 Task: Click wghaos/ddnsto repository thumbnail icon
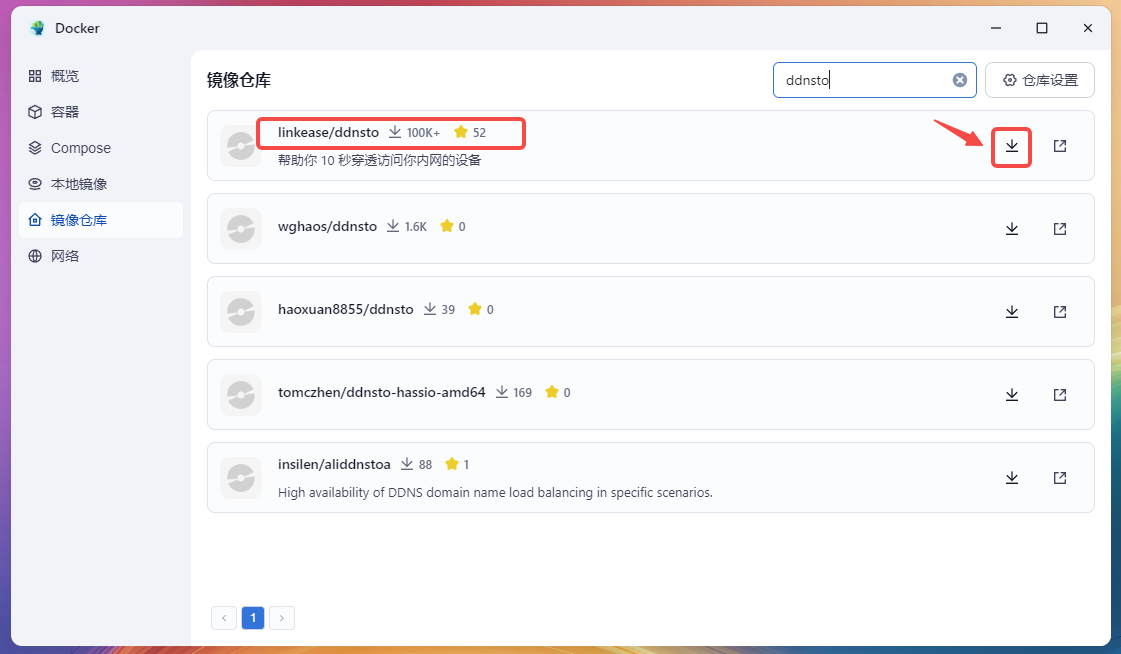click(x=241, y=229)
